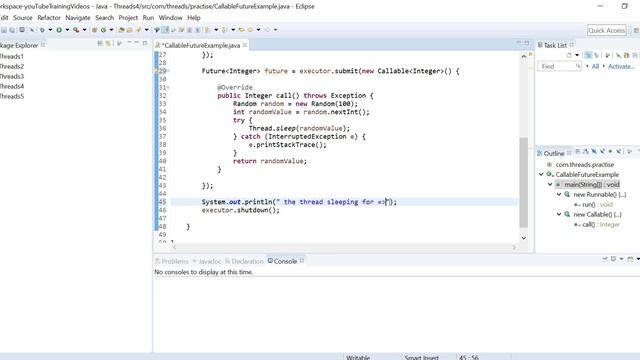This screenshot has width=640, height=360.
Task: Click the Find field in Task List
Action: click(x=559, y=66)
